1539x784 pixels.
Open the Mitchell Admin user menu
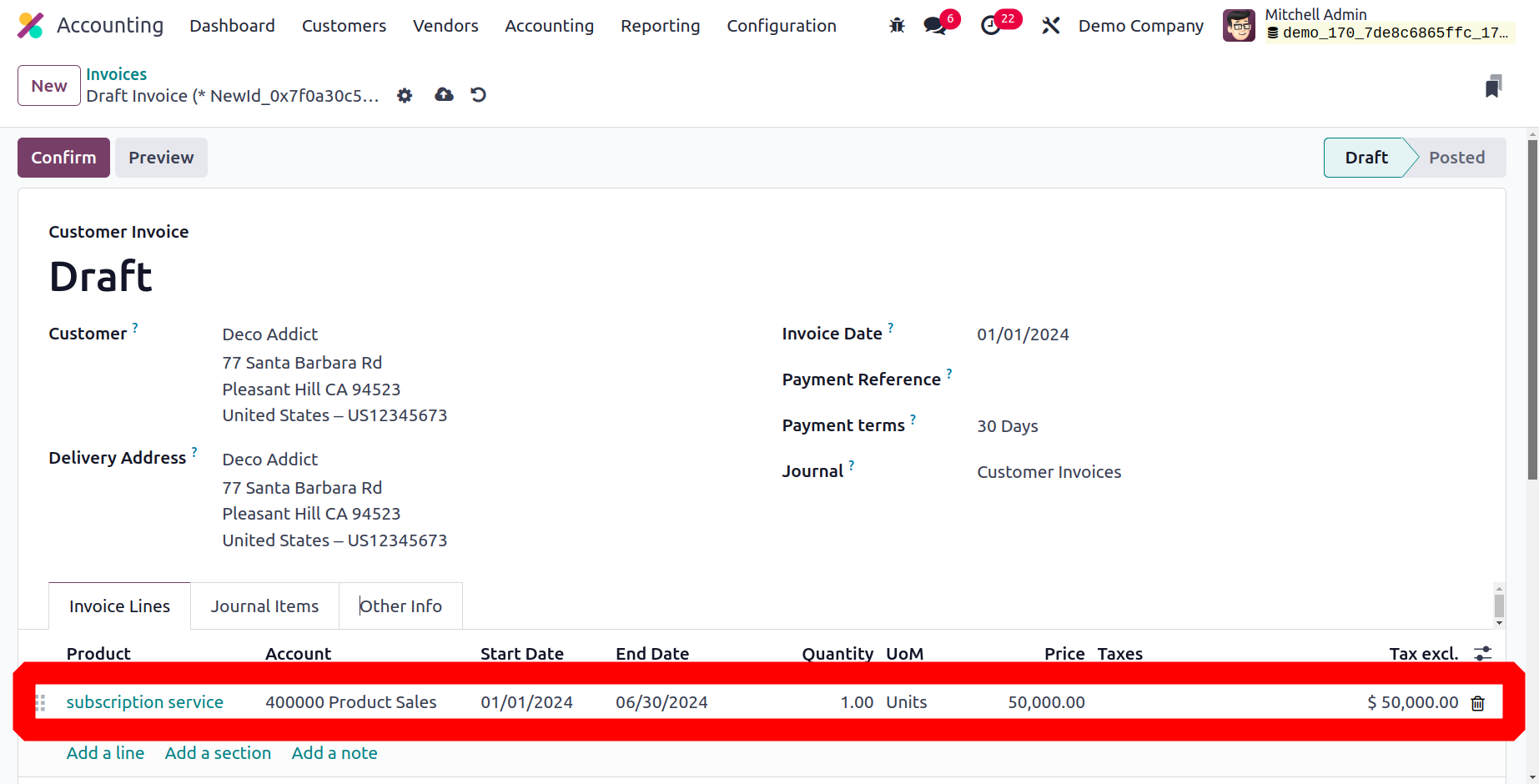[x=1369, y=24]
